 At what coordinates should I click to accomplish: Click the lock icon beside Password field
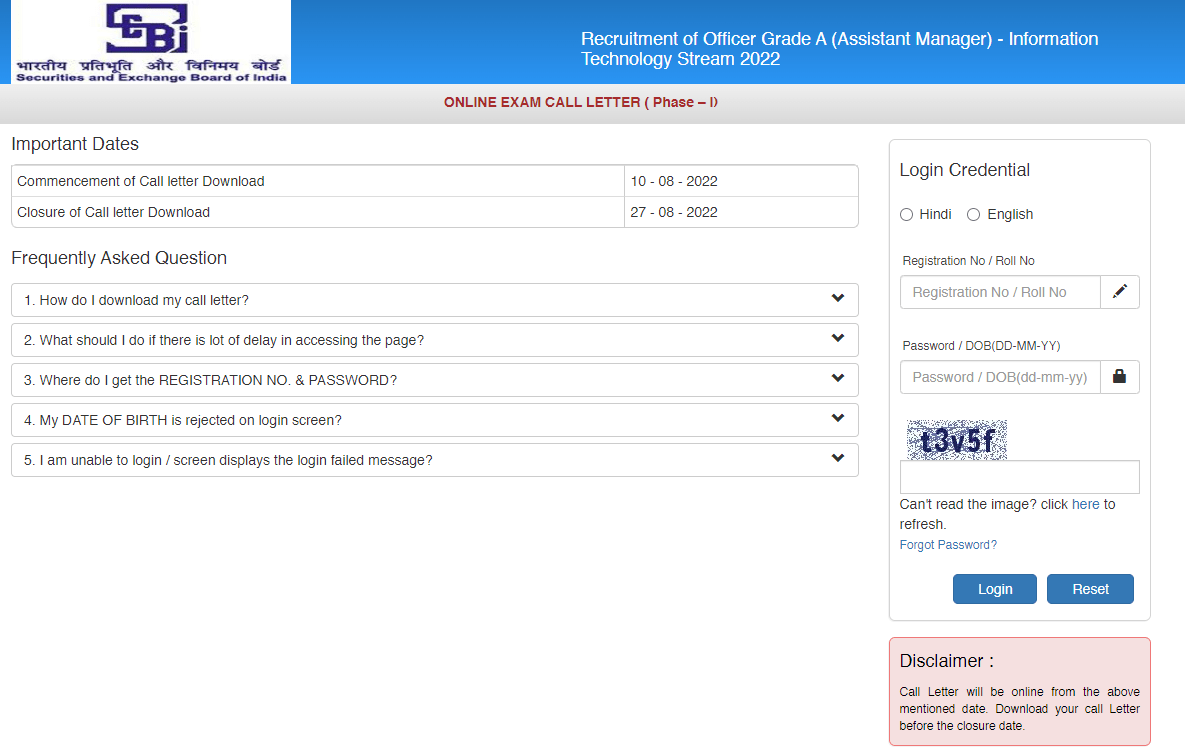(1119, 377)
